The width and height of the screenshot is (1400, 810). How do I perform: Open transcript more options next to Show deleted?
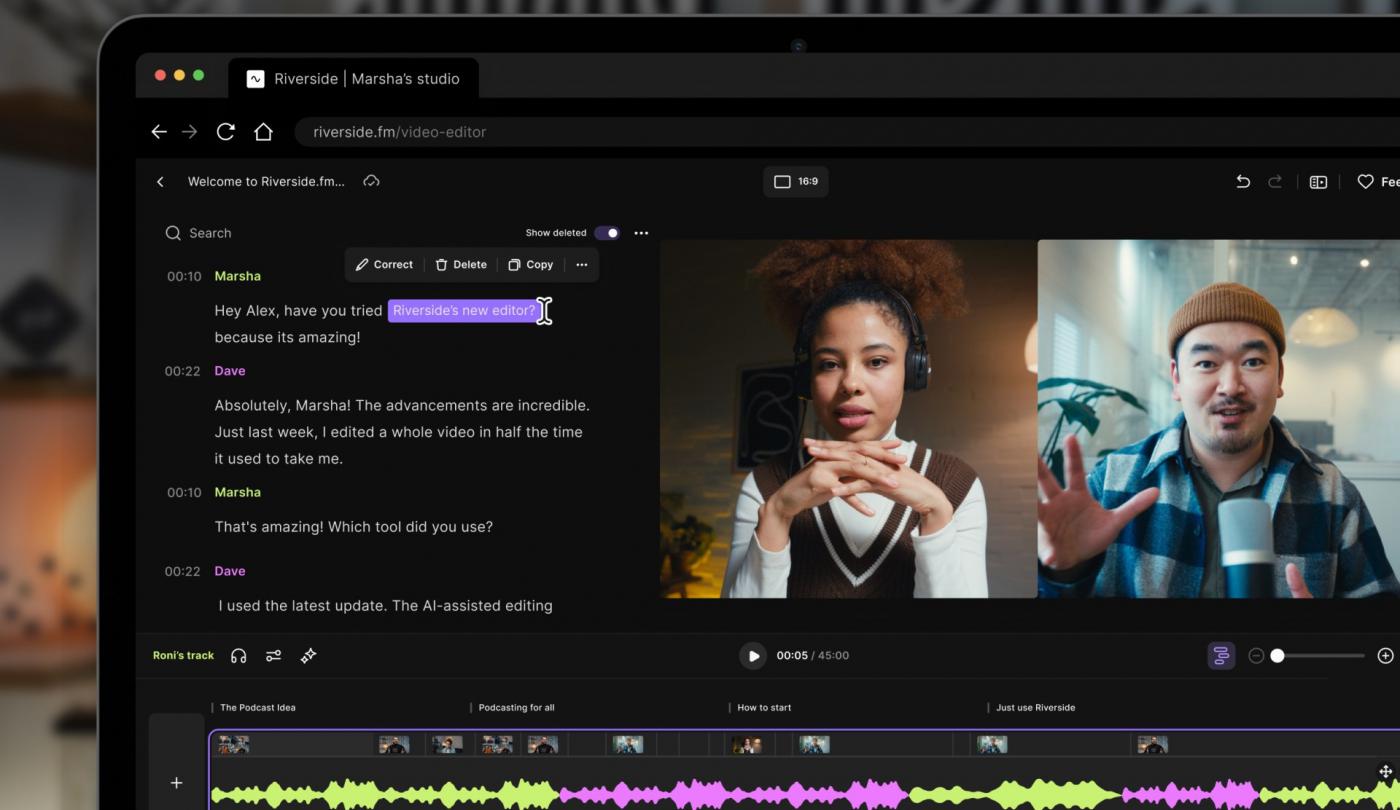[641, 233]
